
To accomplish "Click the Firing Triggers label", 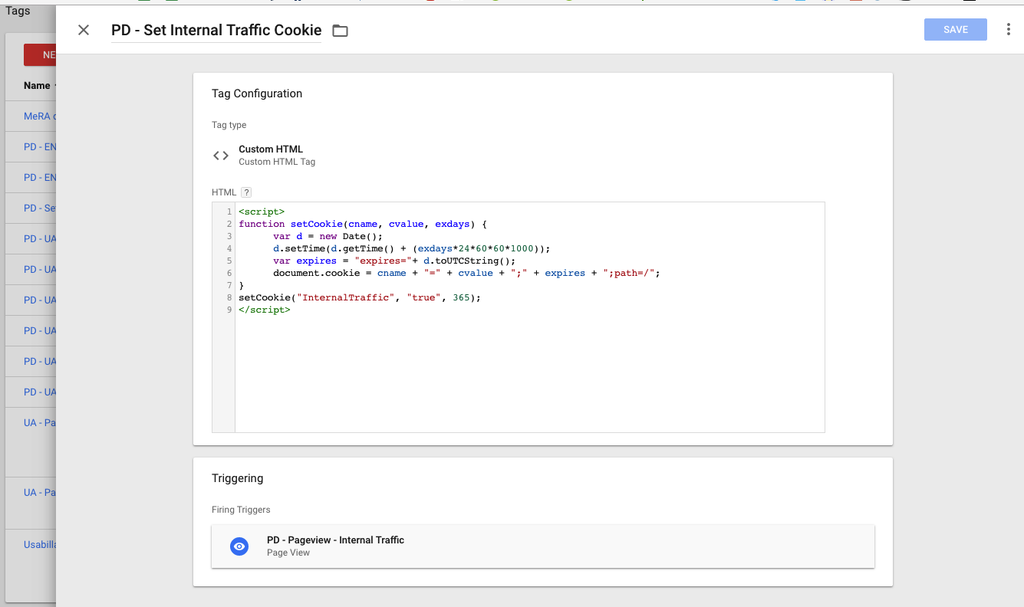I will pyautogui.click(x=240, y=510).
